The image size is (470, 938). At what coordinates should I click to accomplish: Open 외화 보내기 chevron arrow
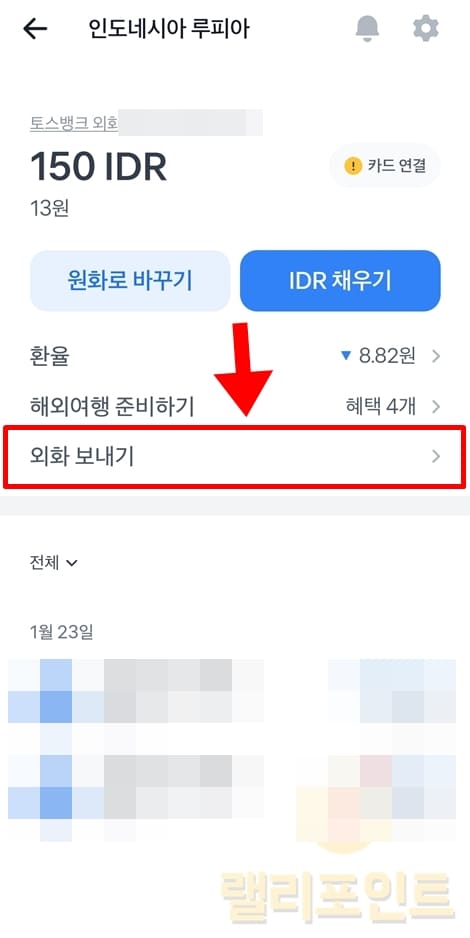click(436, 456)
